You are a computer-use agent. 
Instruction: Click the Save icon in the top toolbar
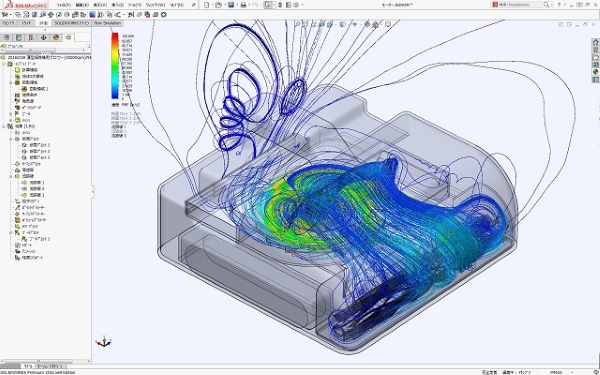(231, 5)
